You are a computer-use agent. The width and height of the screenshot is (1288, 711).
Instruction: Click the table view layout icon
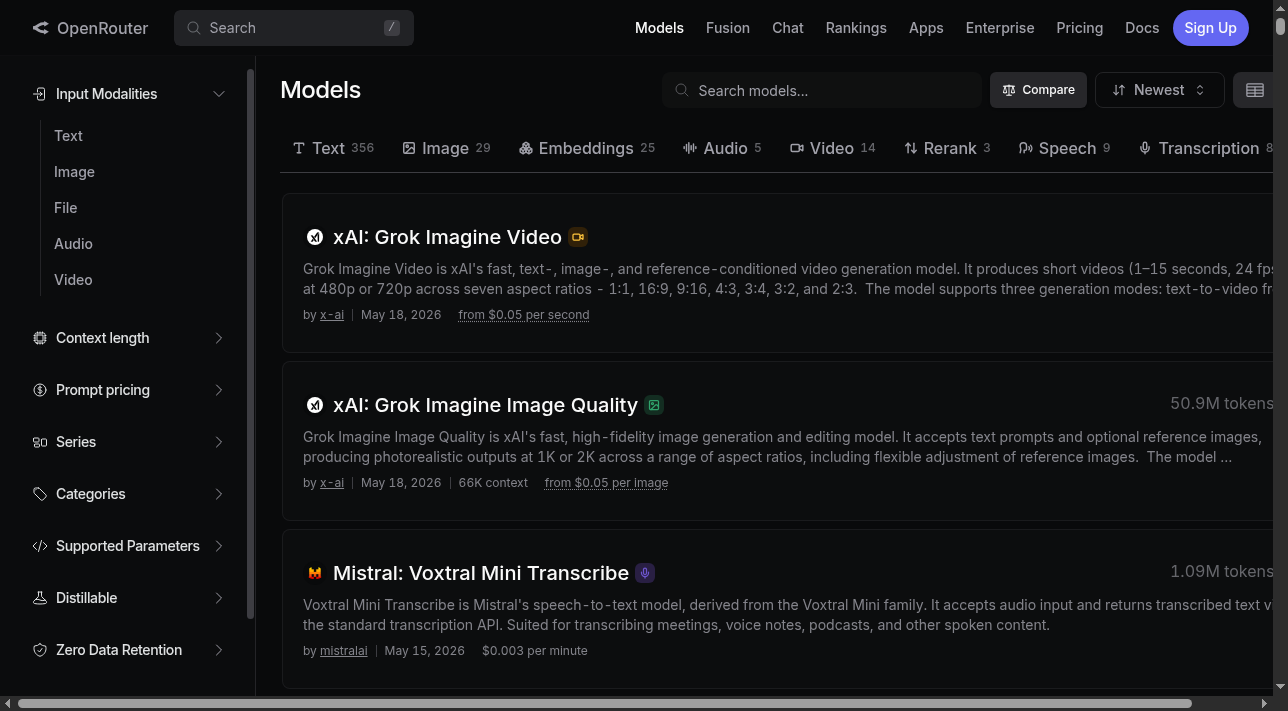tap(1255, 90)
